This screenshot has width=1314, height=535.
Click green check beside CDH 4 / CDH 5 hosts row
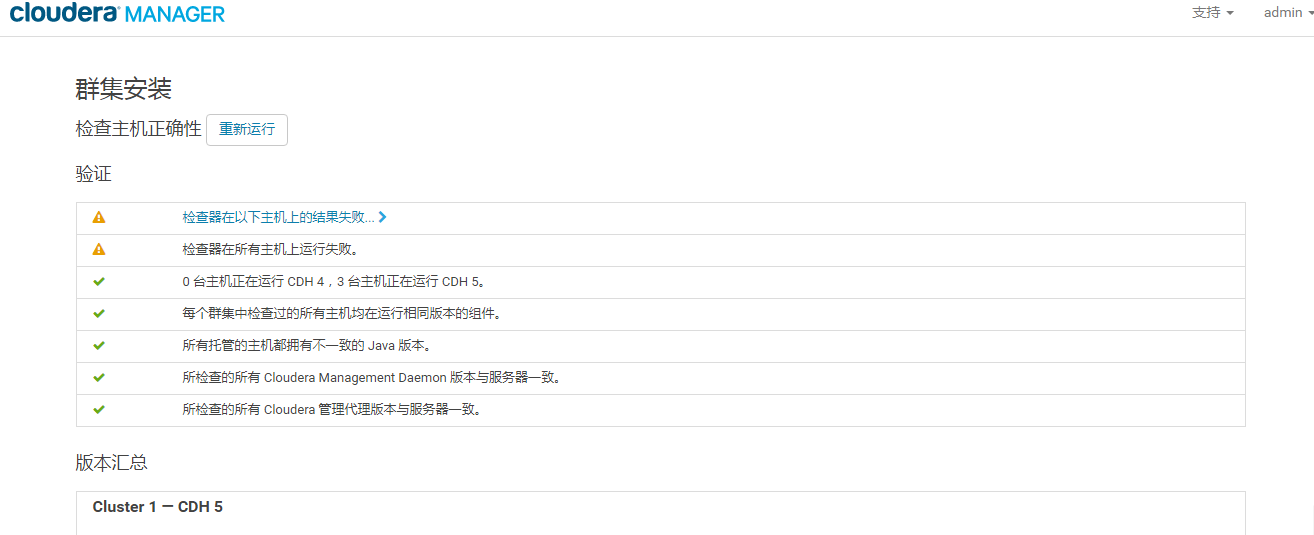pos(99,281)
